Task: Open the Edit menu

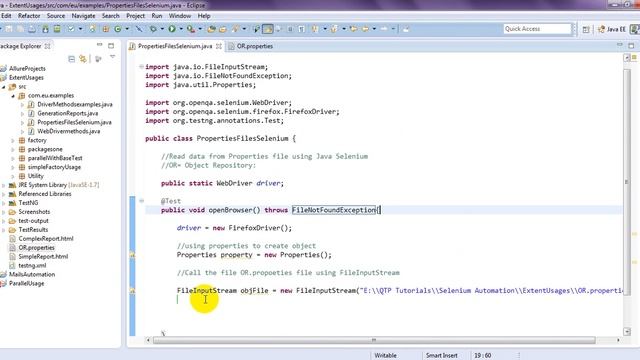Action: pyautogui.click(x=6, y=16)
